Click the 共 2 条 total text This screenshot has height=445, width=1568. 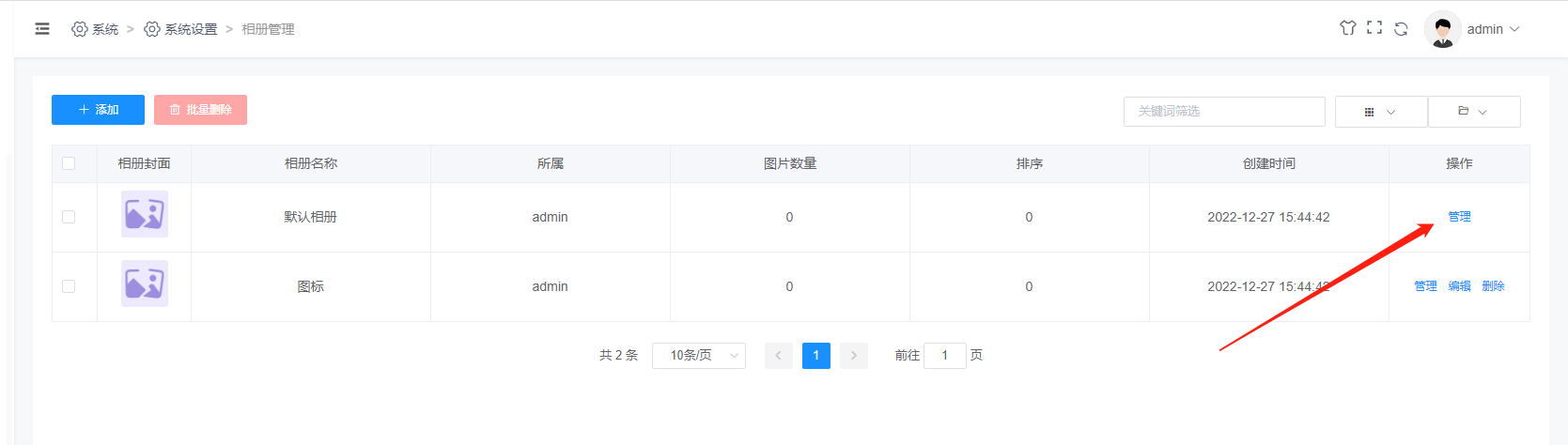[x=618, y=355]
